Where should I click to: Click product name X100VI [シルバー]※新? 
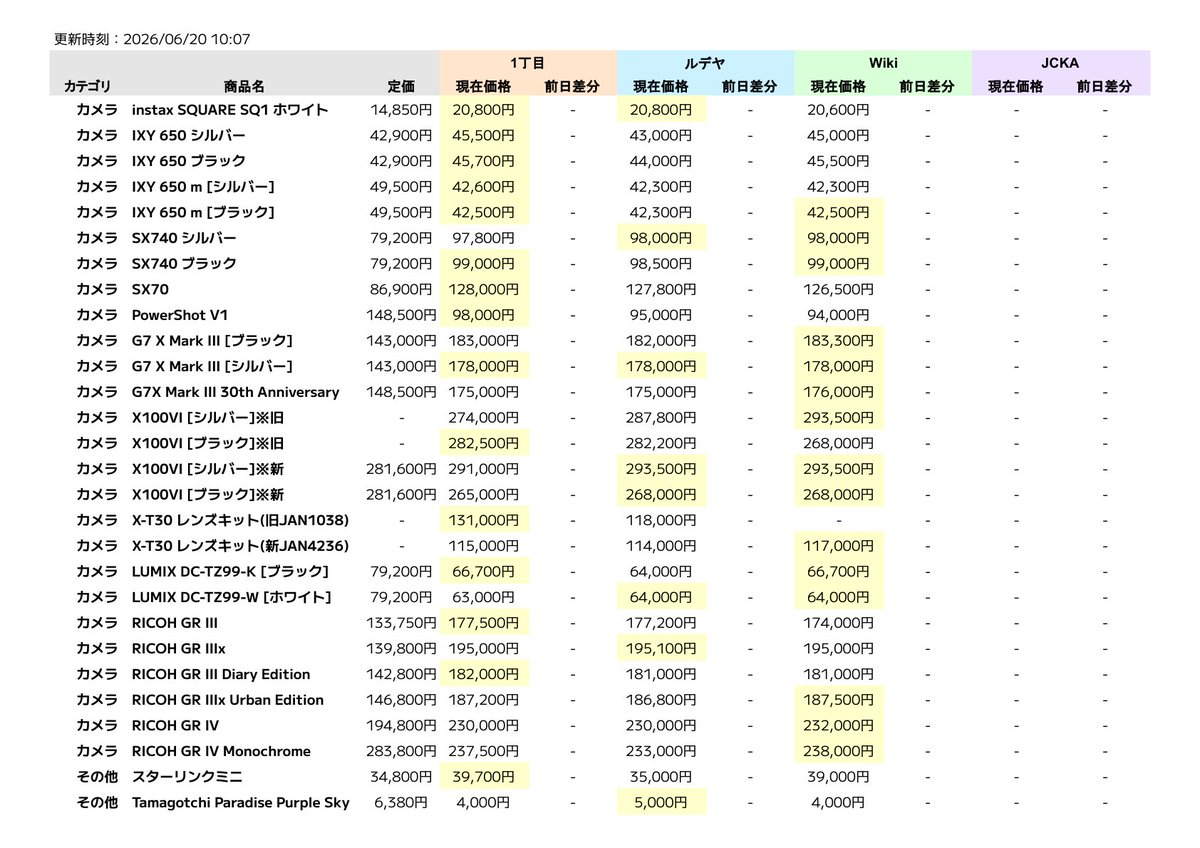click(x=208, y=469)
